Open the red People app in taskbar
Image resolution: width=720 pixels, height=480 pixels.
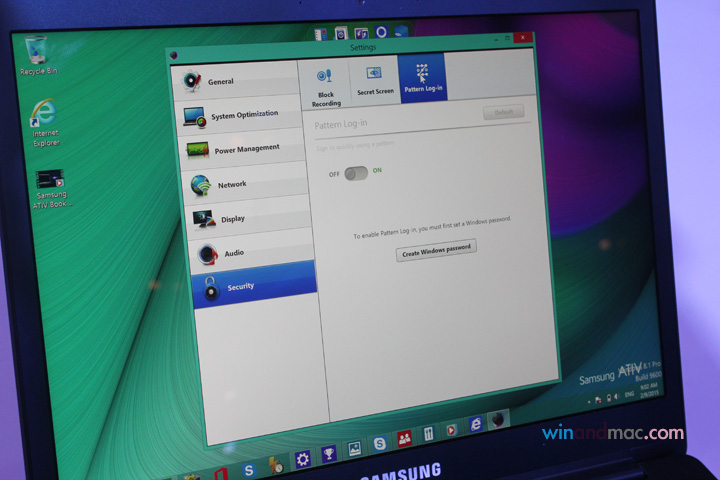(404, 439)
